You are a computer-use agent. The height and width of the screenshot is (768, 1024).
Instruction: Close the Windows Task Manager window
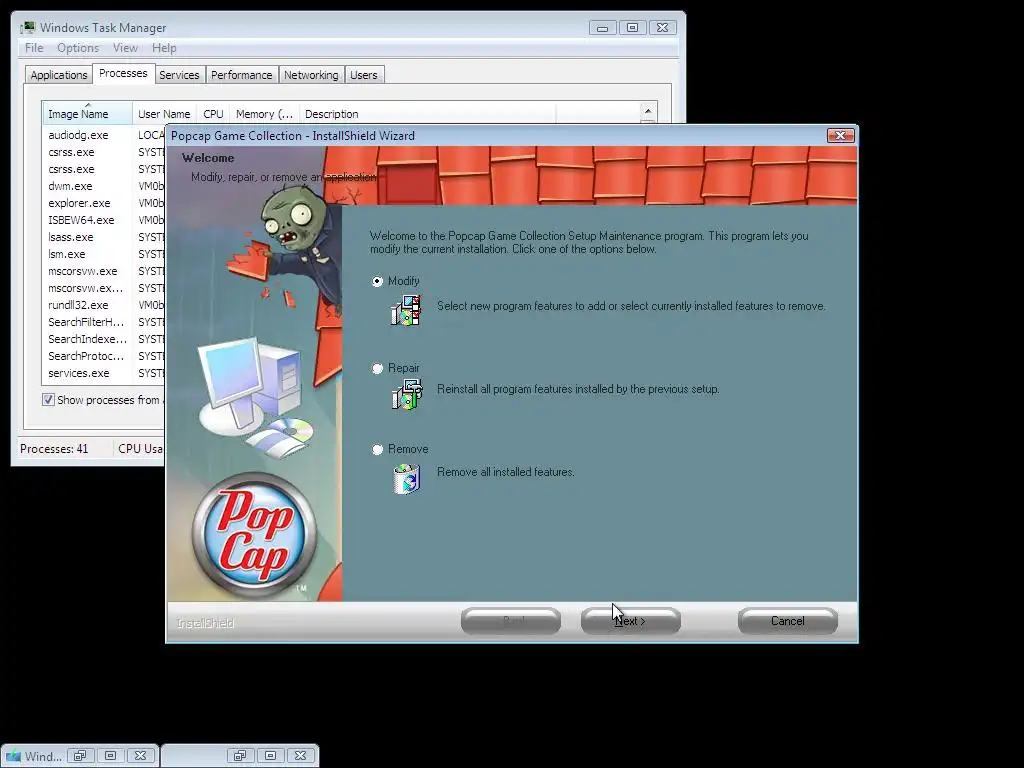(662, 27)
